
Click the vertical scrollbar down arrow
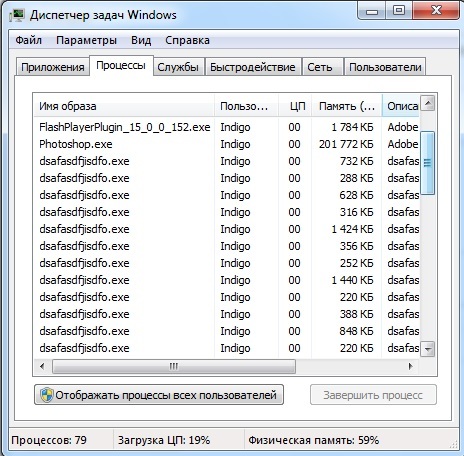coord(428,349)
